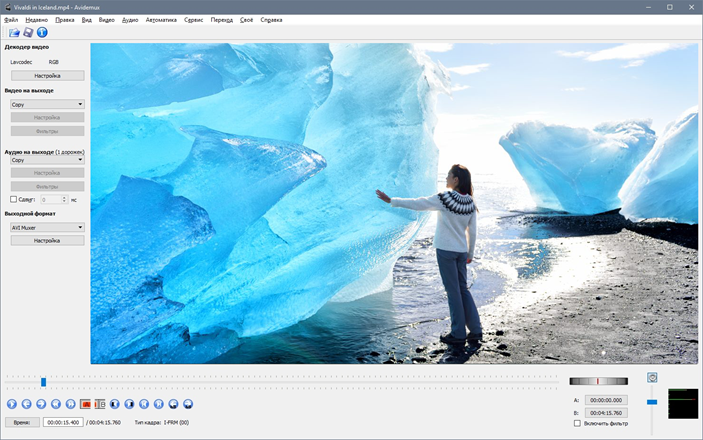Image resolution: width=703 pixels, height=440 pixels.
Task: Expand the AVI Muxer output format dropdown
Action: coord(47,227)
